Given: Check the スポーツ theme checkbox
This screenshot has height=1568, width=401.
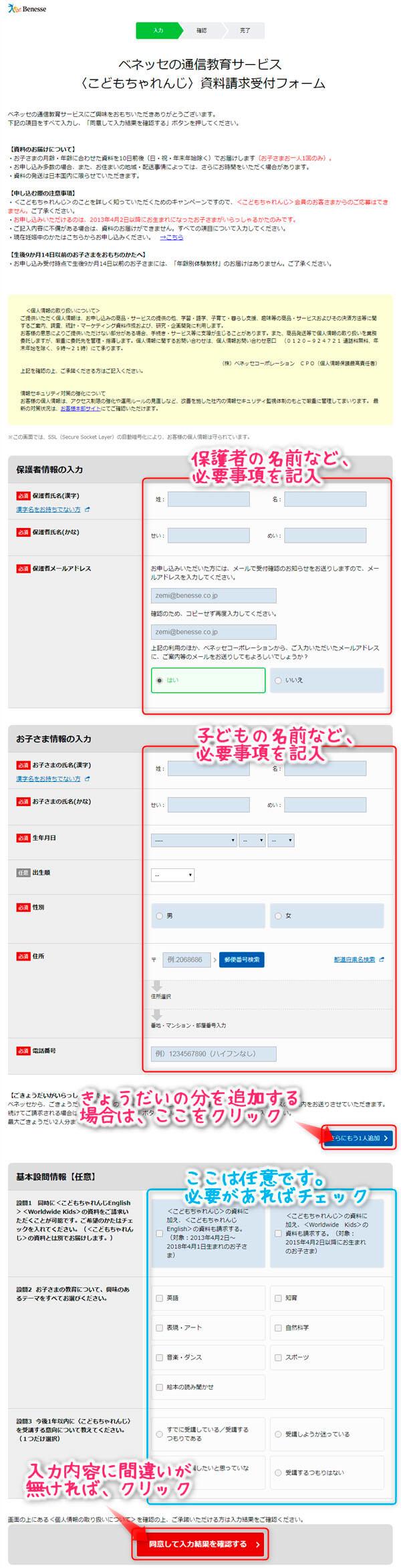Looking at the screenshot, I should tap(278, 1357).
